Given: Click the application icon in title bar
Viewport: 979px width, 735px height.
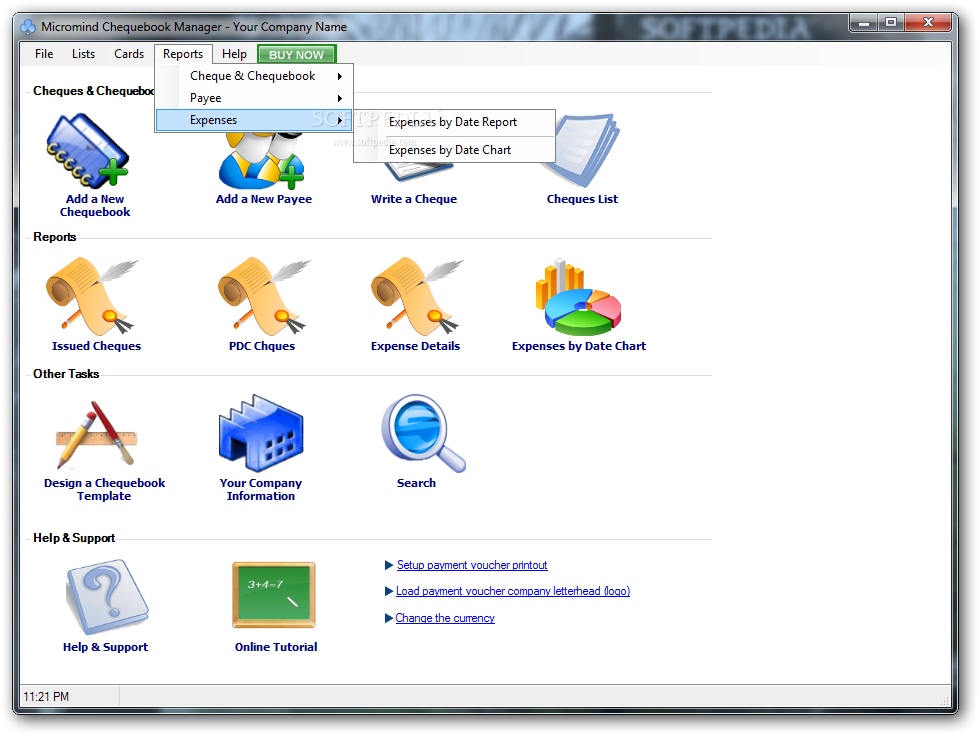Looking at the screenshot, I should click(x=28, y=27).
